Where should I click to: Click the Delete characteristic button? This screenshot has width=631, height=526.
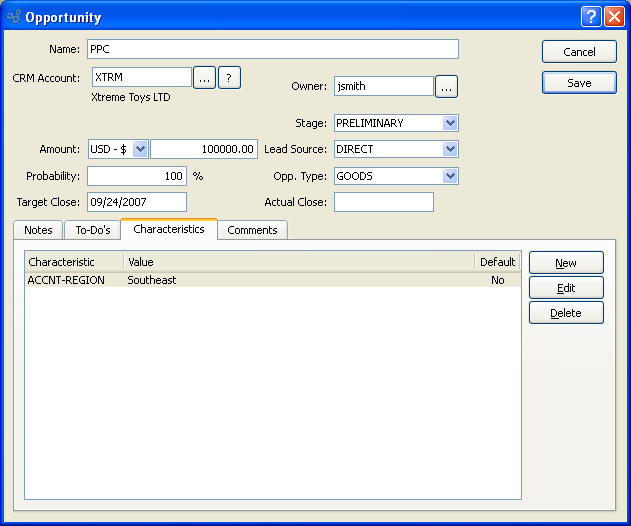pos(566,313)
